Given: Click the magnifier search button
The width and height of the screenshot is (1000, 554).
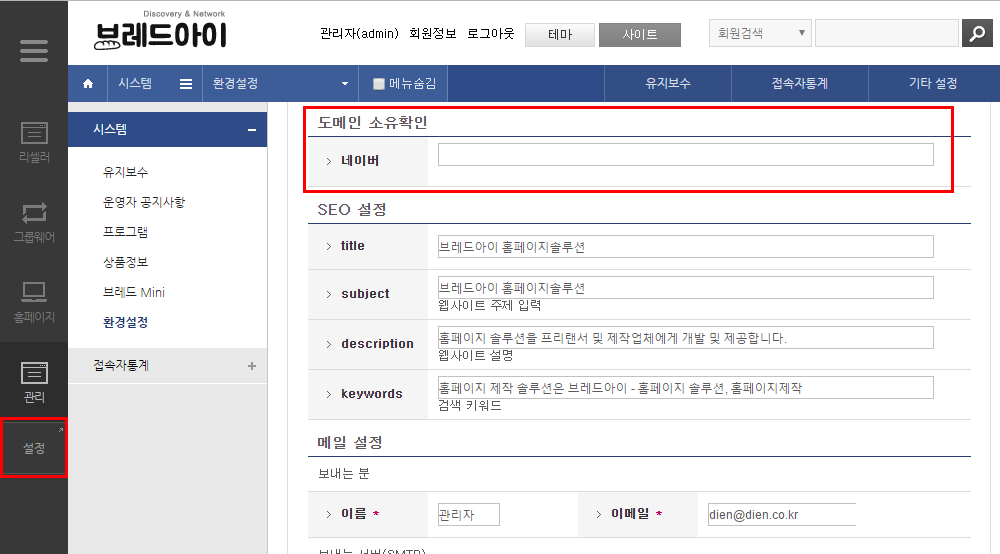Looking at the screenshot, I should coord(976,33).
